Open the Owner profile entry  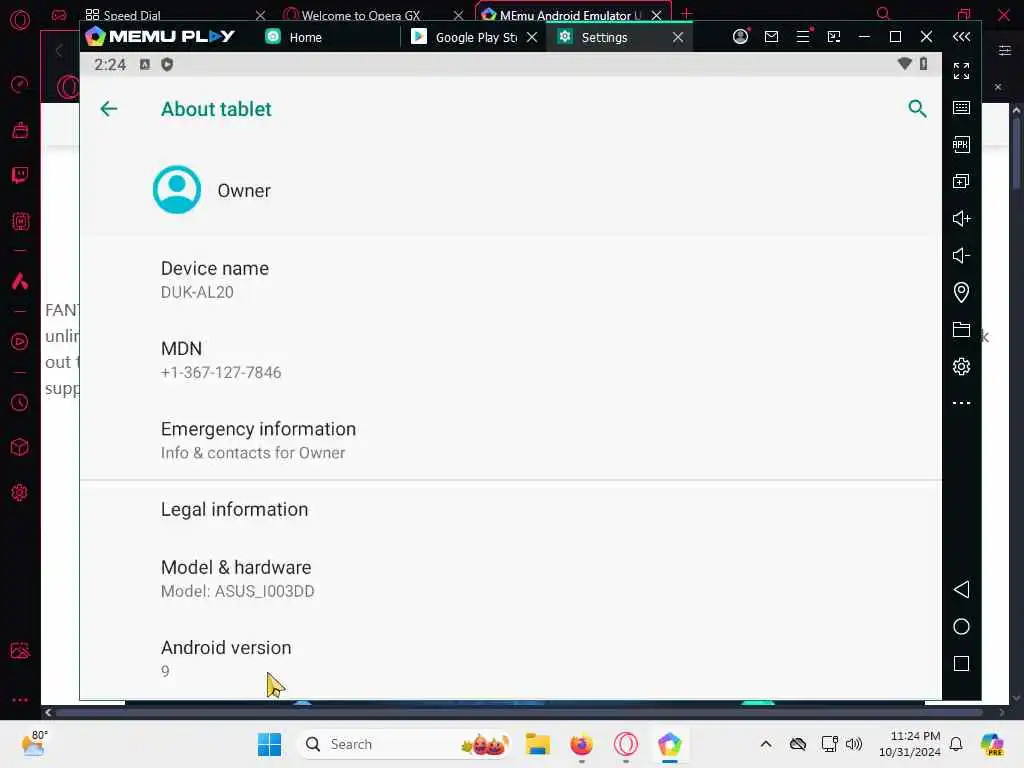pyautogui.click(x=511, y=190)
